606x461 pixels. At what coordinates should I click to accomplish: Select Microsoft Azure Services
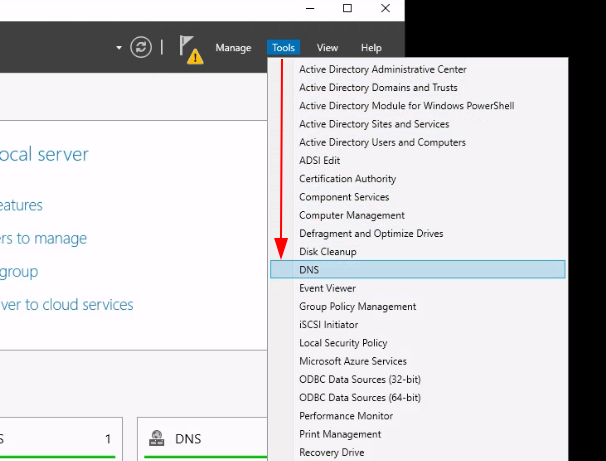pyautogui.click(x=418, y=361)
